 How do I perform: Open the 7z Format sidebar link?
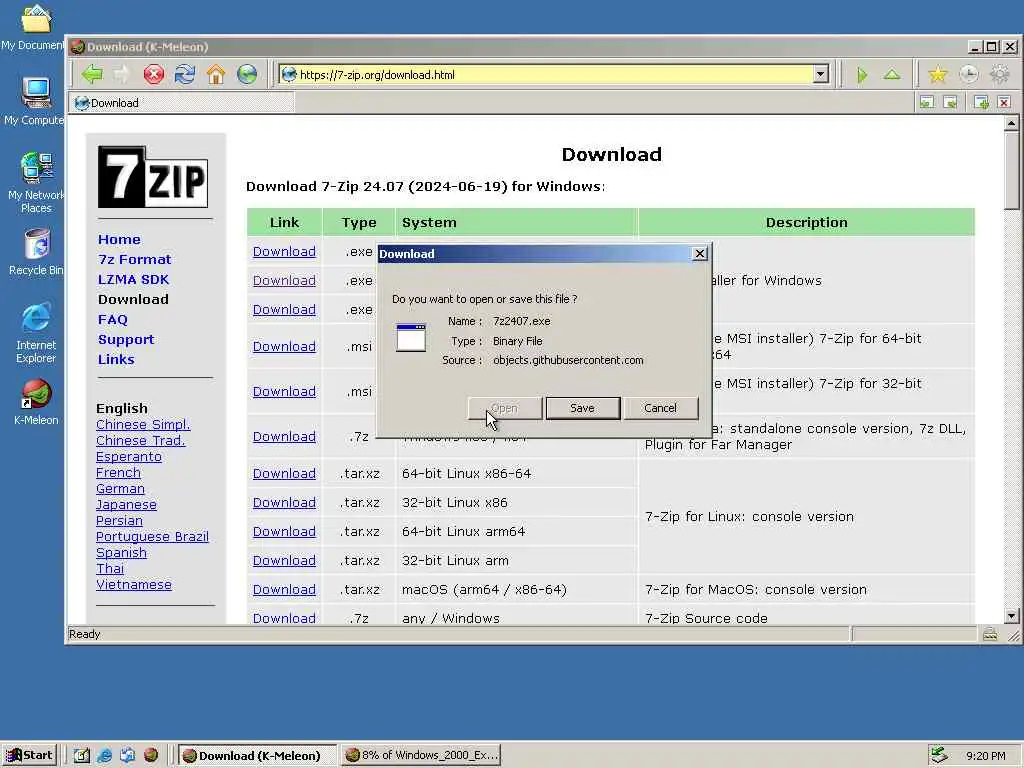[135, 259]
